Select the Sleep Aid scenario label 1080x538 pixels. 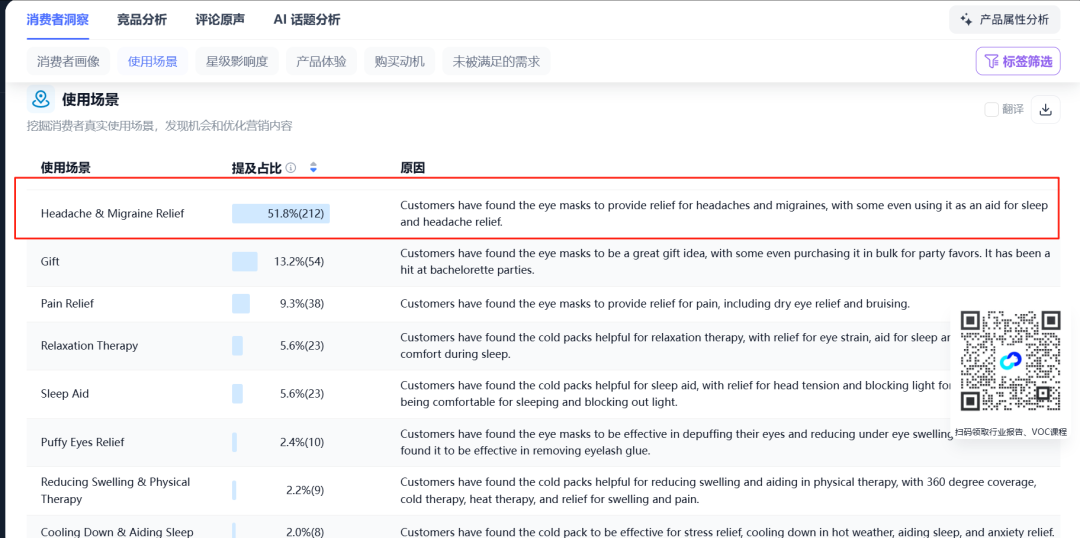[x=65, y=394]
